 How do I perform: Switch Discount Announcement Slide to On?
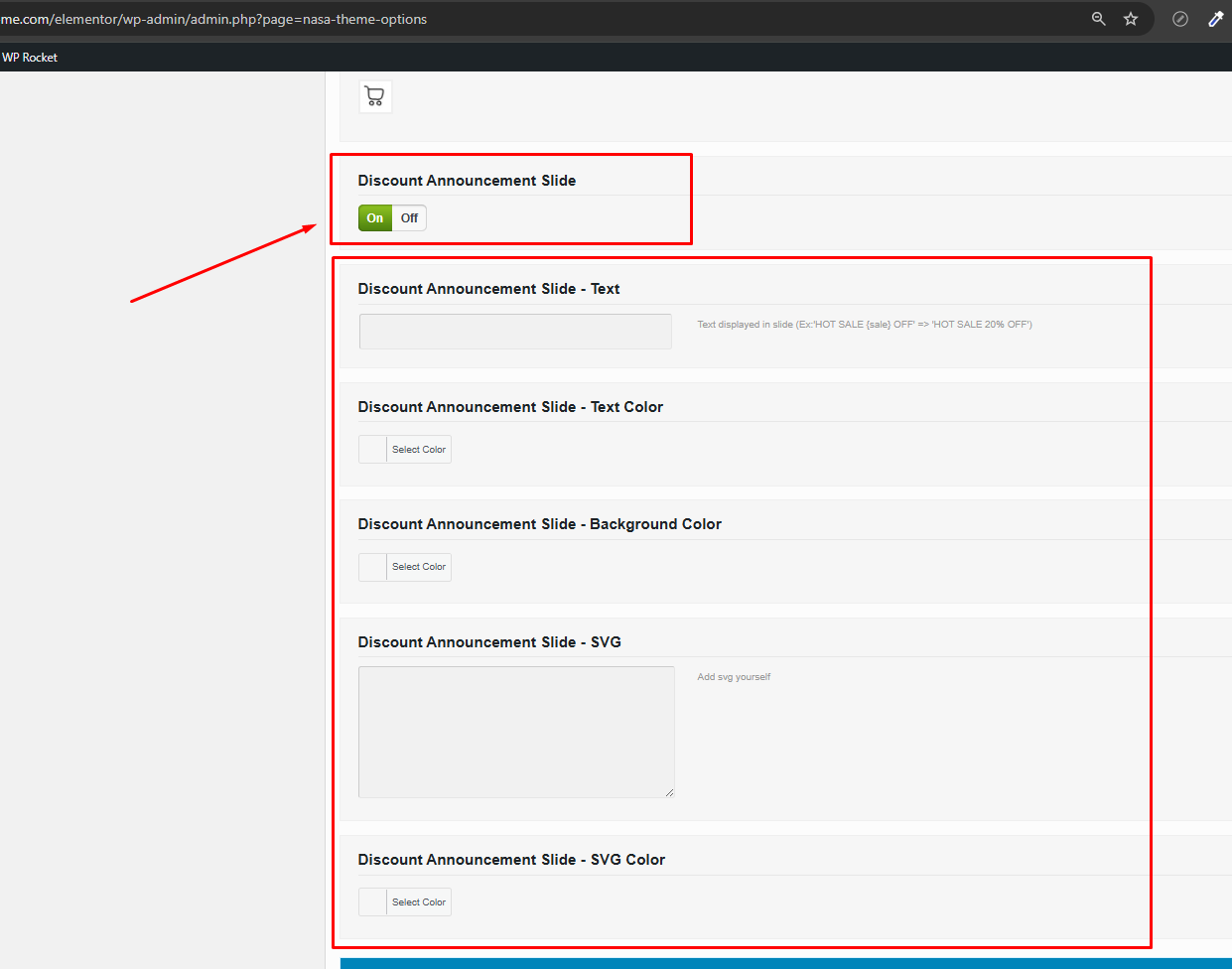pyautogui.click(x=375, y=218)
